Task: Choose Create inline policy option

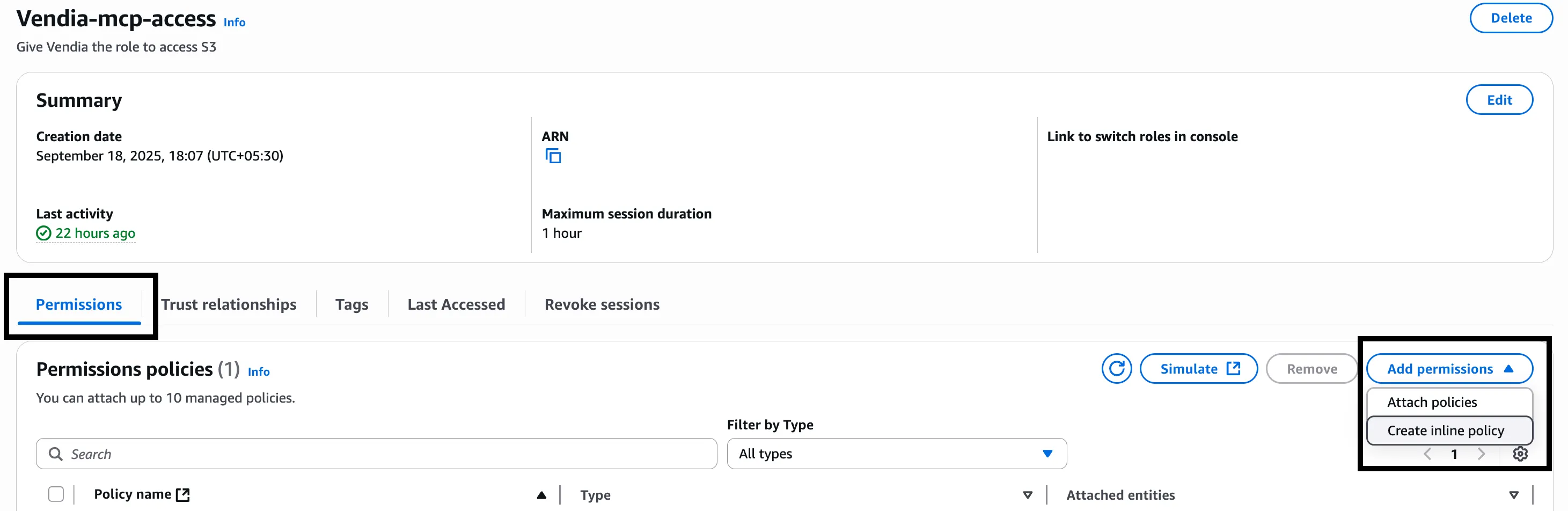Action: point(1445,430)
